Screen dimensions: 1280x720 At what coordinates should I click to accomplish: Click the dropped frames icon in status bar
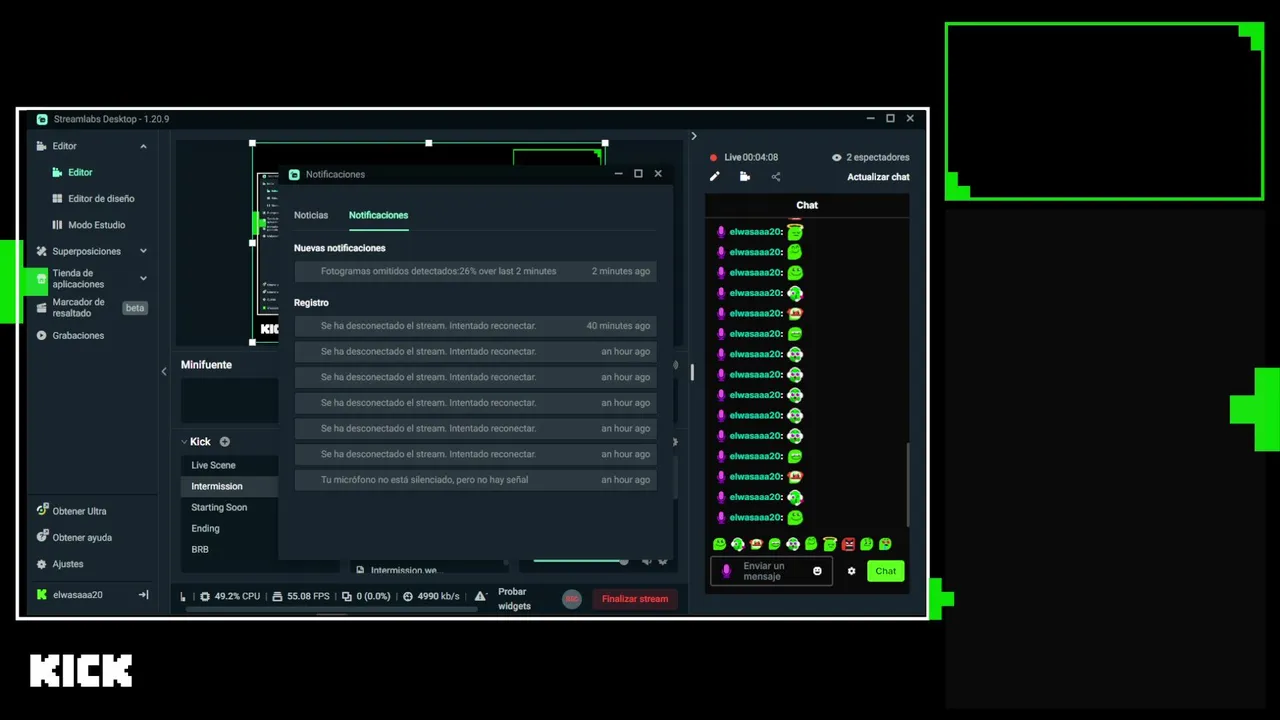coord(347,596)
